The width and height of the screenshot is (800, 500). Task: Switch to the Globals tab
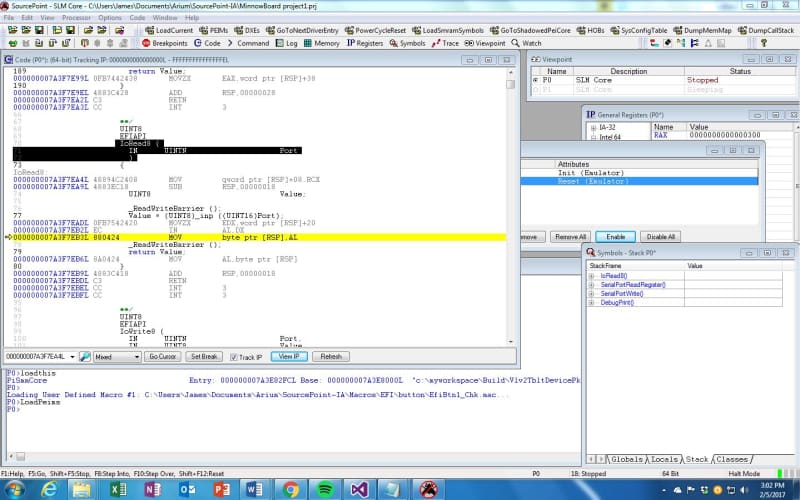coord(627,459)
